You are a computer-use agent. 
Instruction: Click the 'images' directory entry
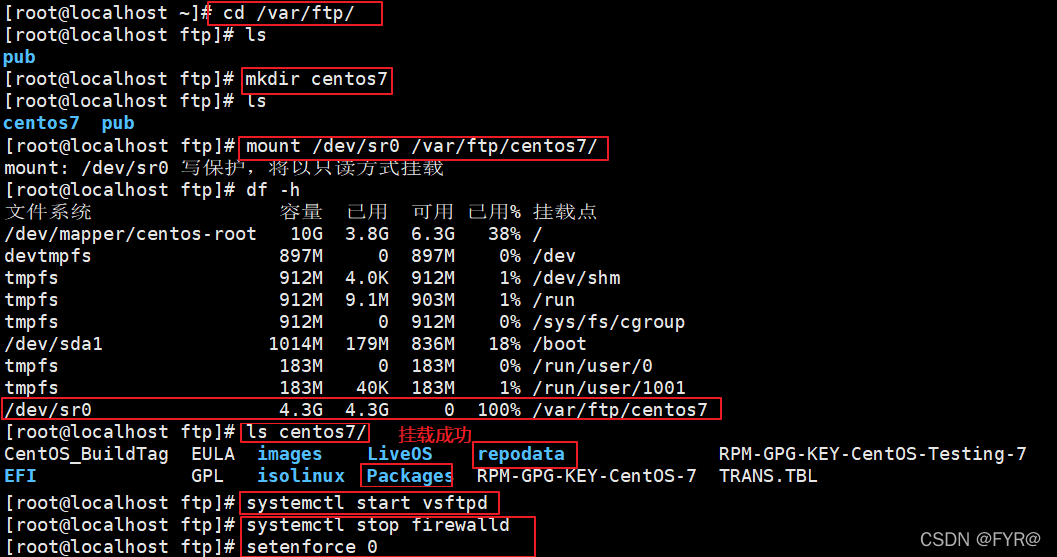(289, 455)
